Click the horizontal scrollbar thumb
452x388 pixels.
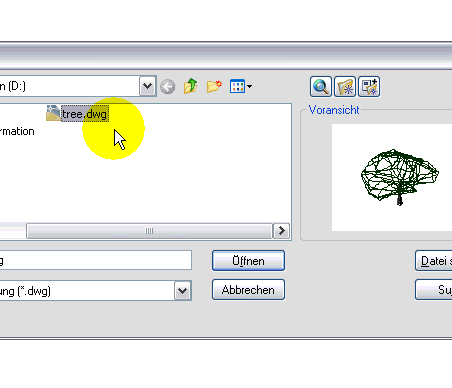click(149, 231)
